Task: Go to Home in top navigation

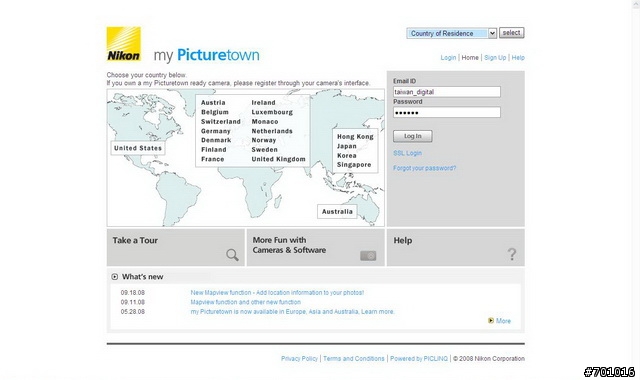Action: coord(470,58)
